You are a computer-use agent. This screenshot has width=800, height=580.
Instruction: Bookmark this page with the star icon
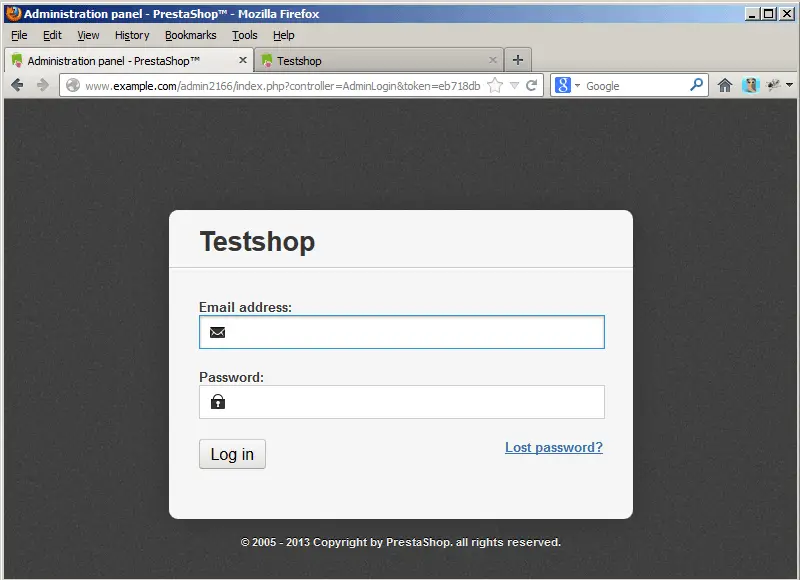pos(495,85)
